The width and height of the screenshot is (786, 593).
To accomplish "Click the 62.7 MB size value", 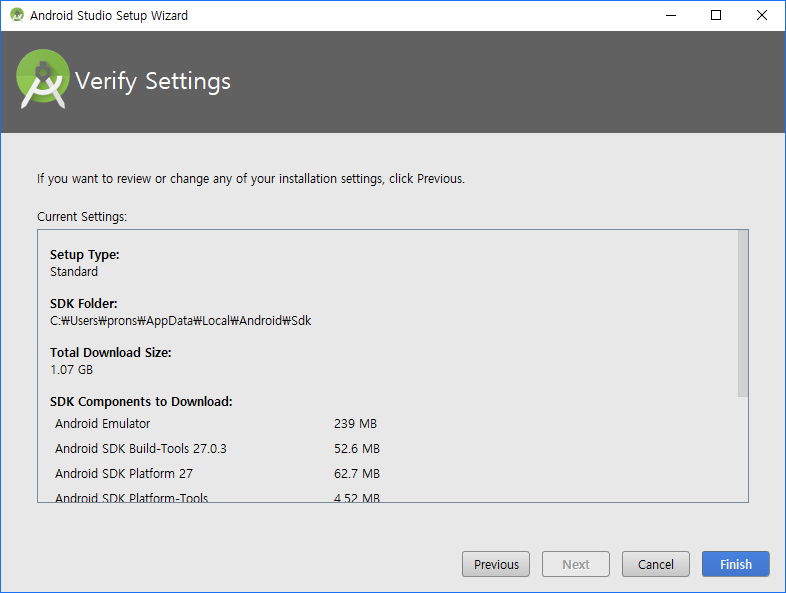I will tap(357, 474).
